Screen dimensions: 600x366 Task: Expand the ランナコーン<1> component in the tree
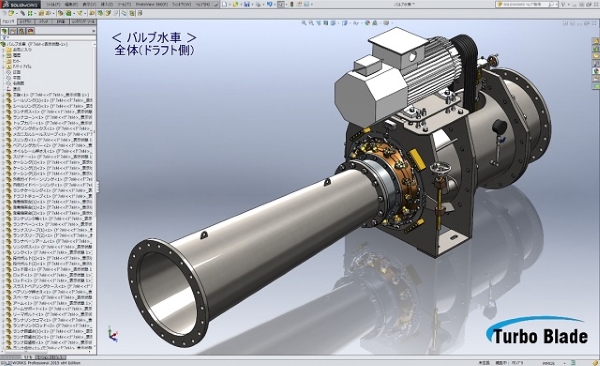click(3, 117)
